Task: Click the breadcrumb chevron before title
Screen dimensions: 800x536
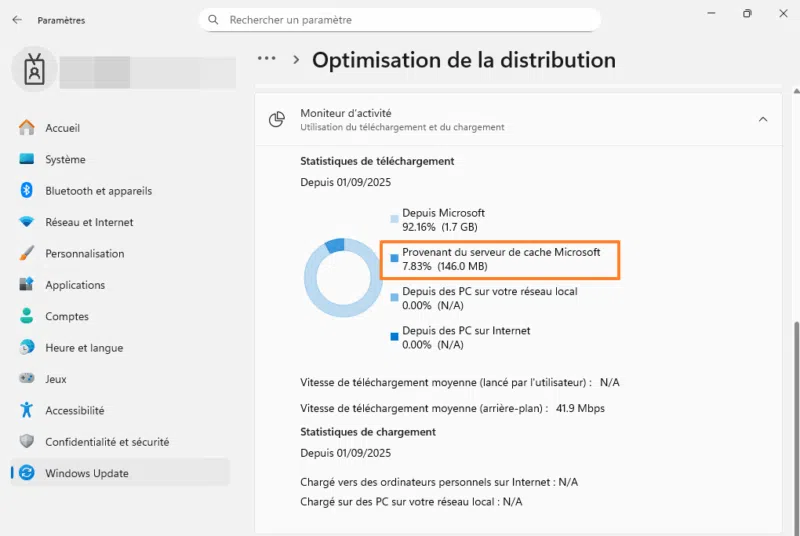Action: coord(296,60)
